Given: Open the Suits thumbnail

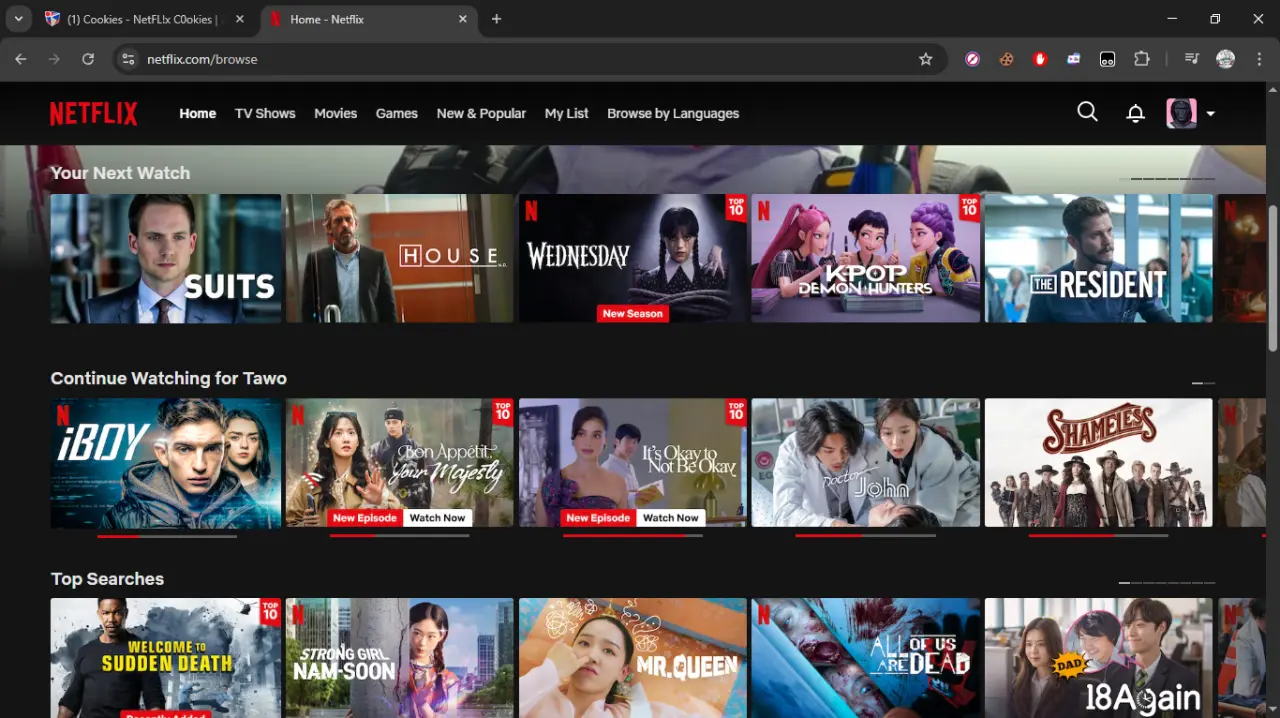Looking at the screenshot, I should coord(166,258).
